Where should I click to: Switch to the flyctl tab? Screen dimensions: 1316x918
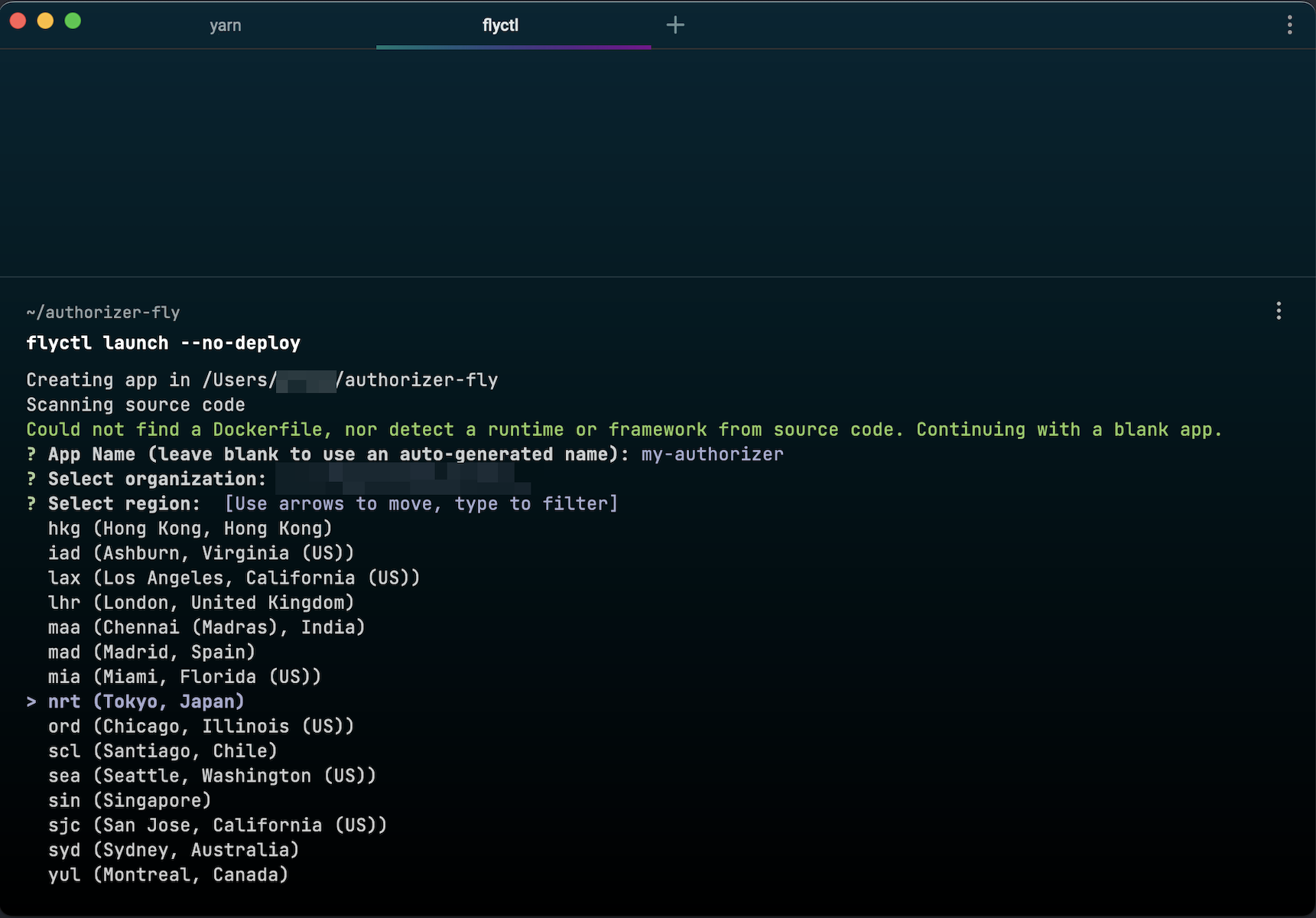(x=499, y=24)
